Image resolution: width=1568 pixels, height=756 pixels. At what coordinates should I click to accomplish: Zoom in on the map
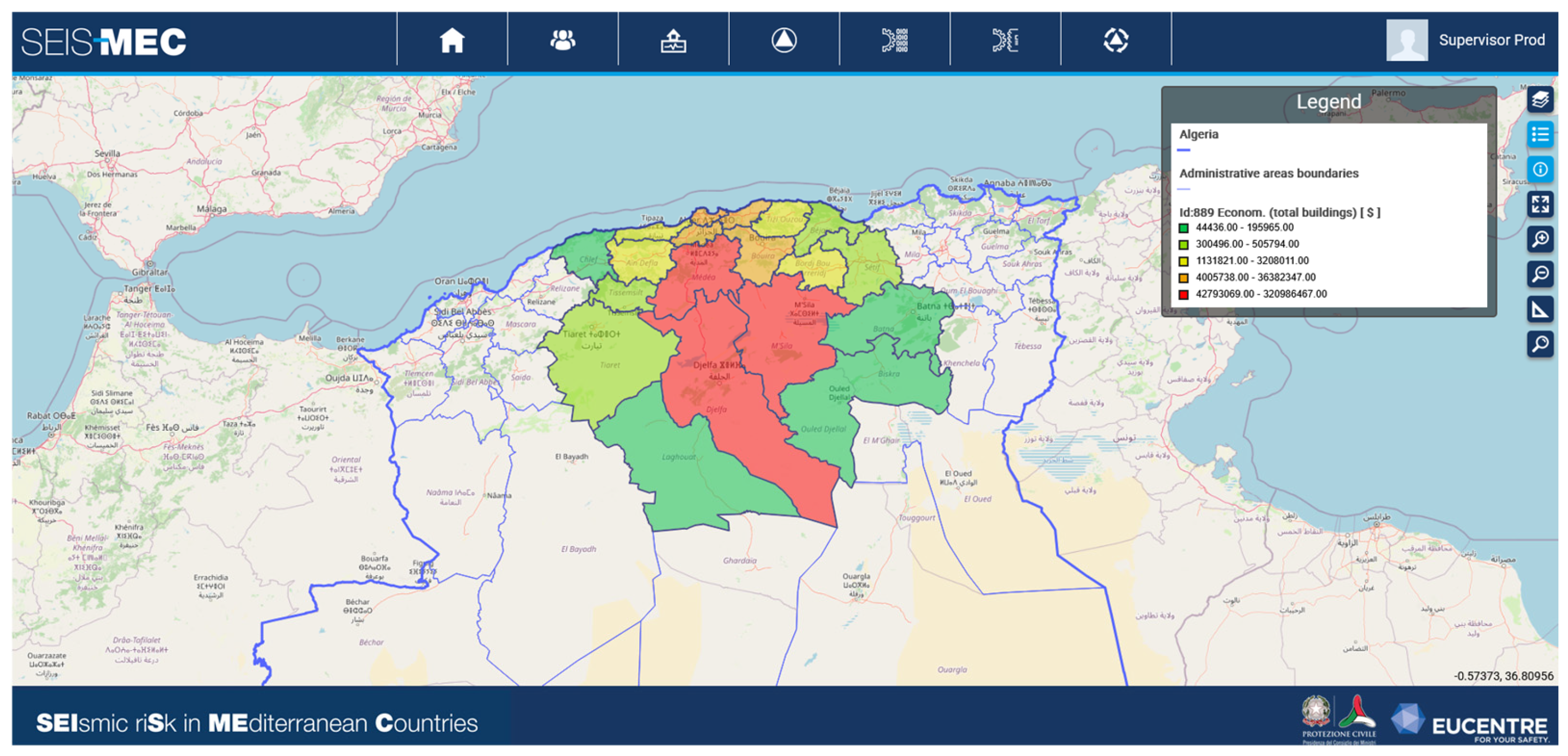click(x=1539, y=239)
